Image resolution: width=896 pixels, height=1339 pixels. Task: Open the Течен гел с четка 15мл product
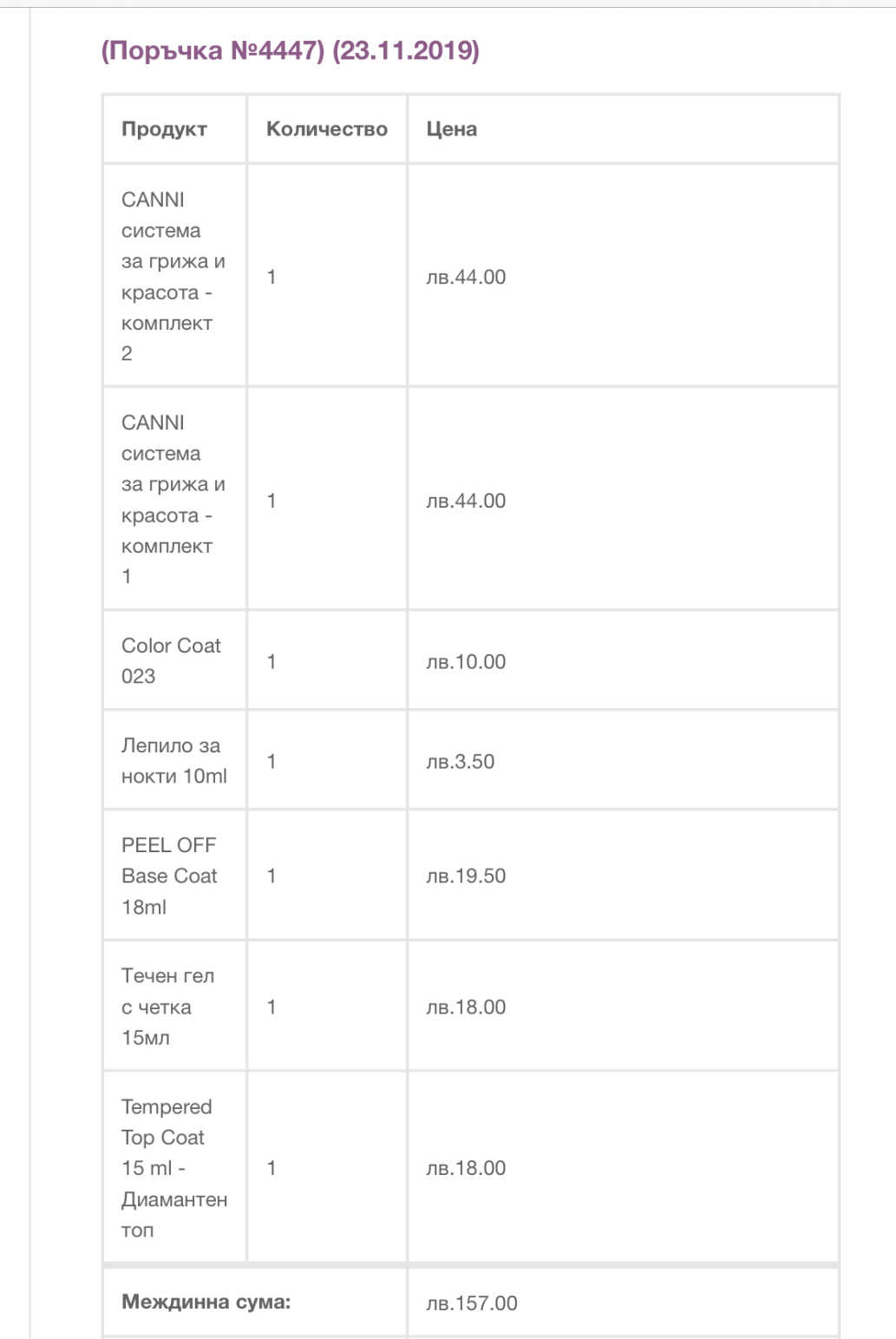[167, 1007]
